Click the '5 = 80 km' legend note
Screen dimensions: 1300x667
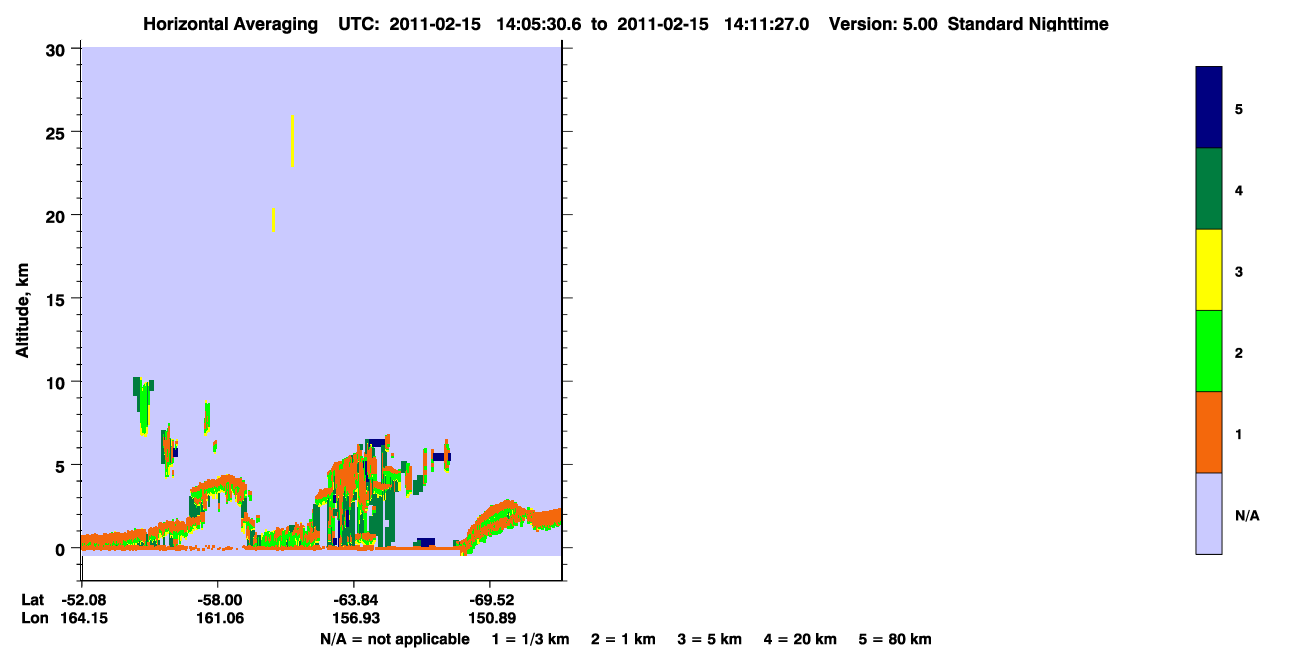(x=895, y=639)
